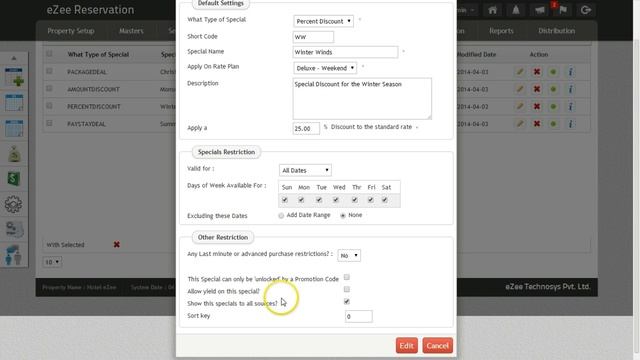Click the PERCENTDISCOUNT cell in the table
Viewport: 640px width, 360px height.
pyautogui.click(x=93, y=107)
